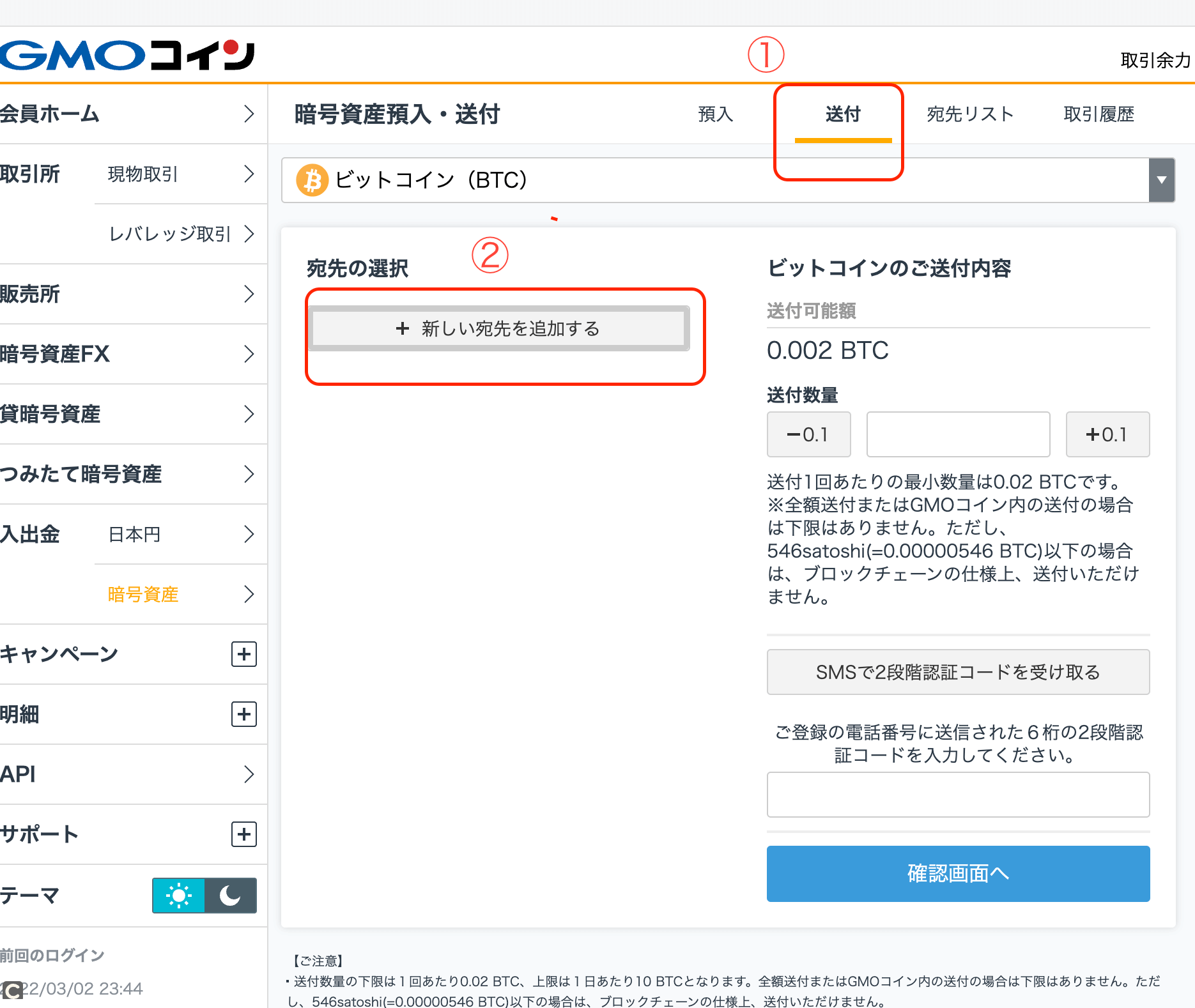Click the 0.002 BTC available amount
1195x1008 pixels.
828,351
